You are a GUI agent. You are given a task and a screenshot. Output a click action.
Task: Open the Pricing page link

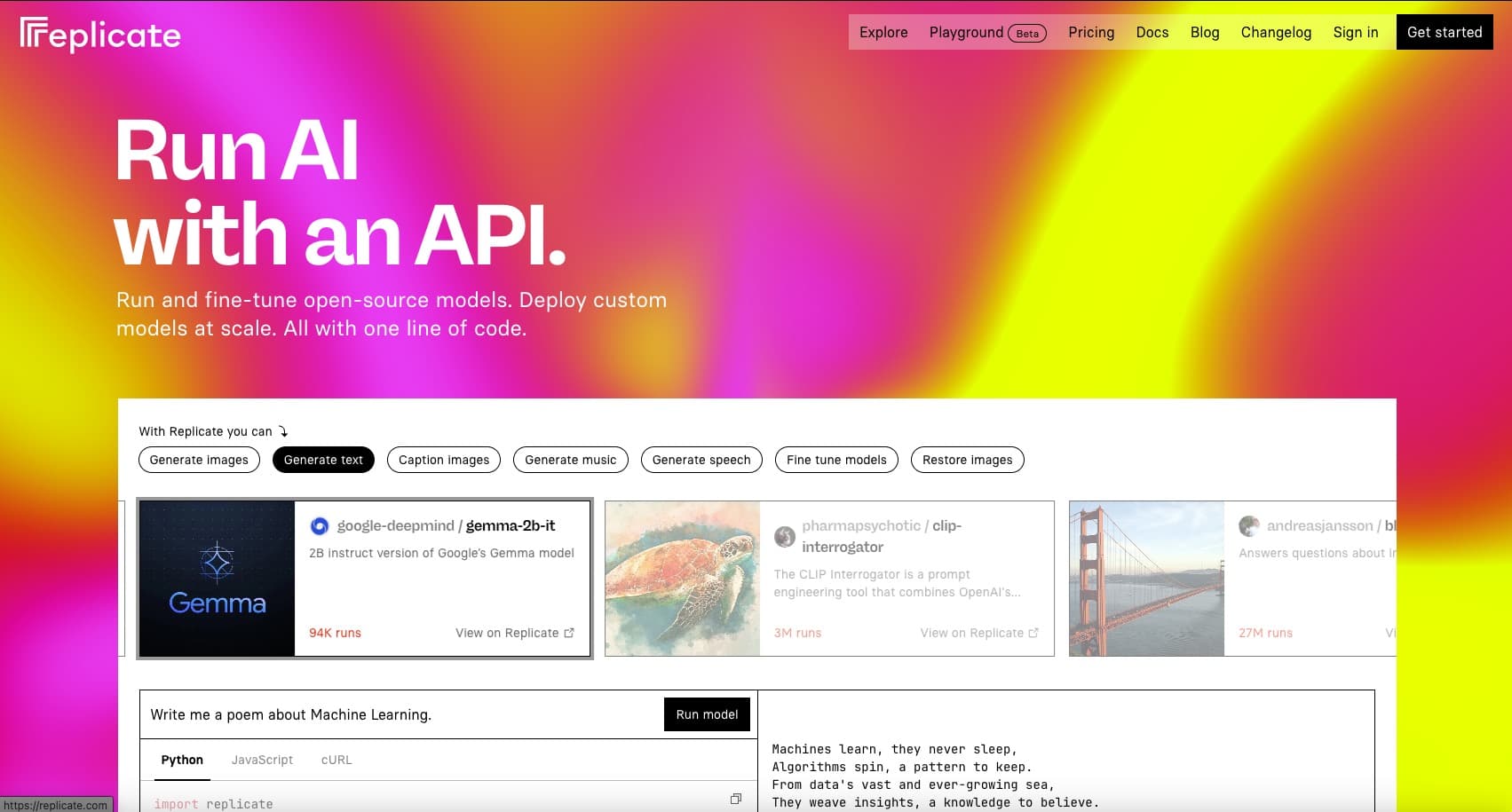(1091, 32)
